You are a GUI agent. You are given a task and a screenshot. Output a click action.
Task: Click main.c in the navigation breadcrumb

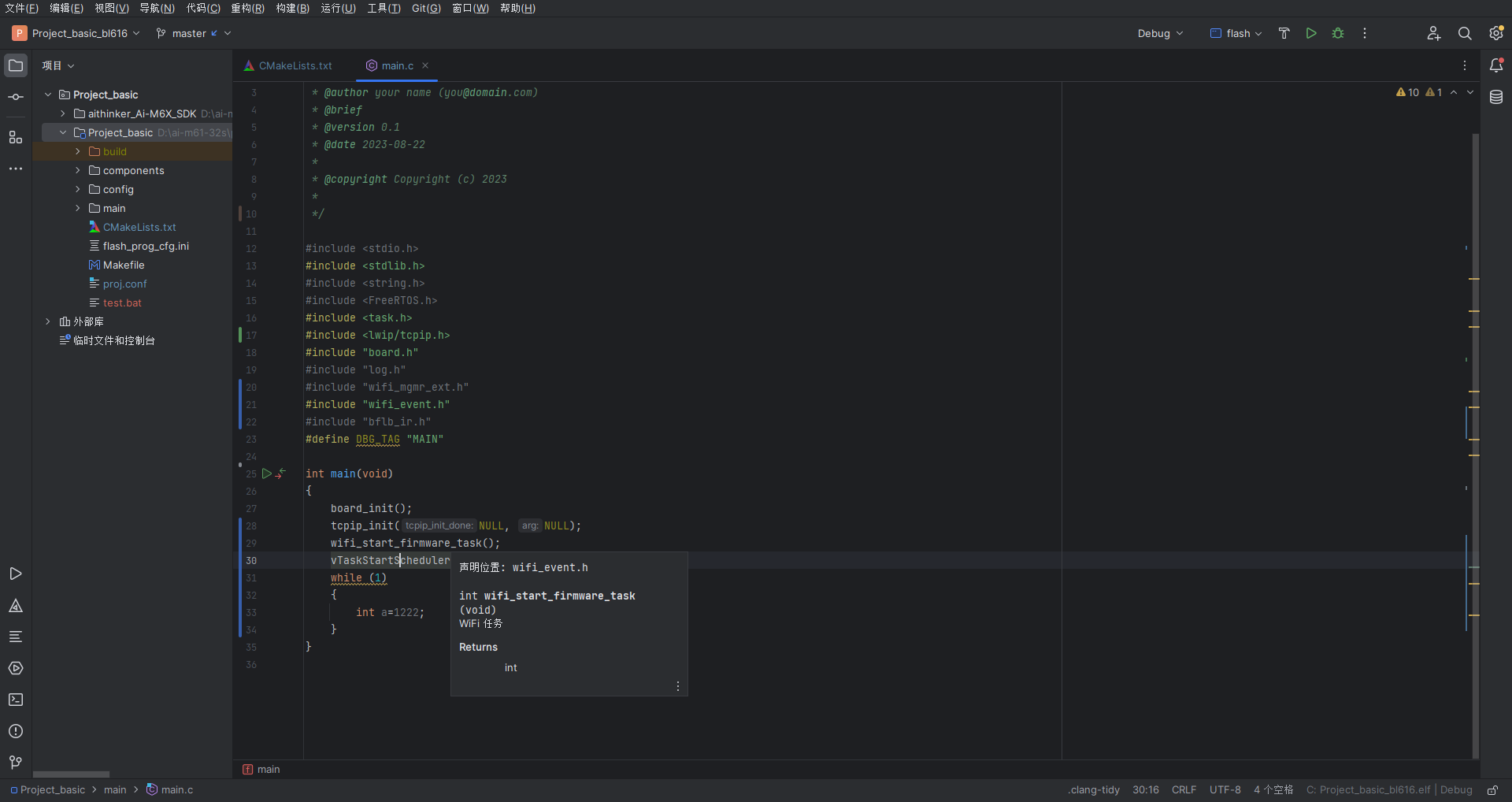[x=170, y=789]
